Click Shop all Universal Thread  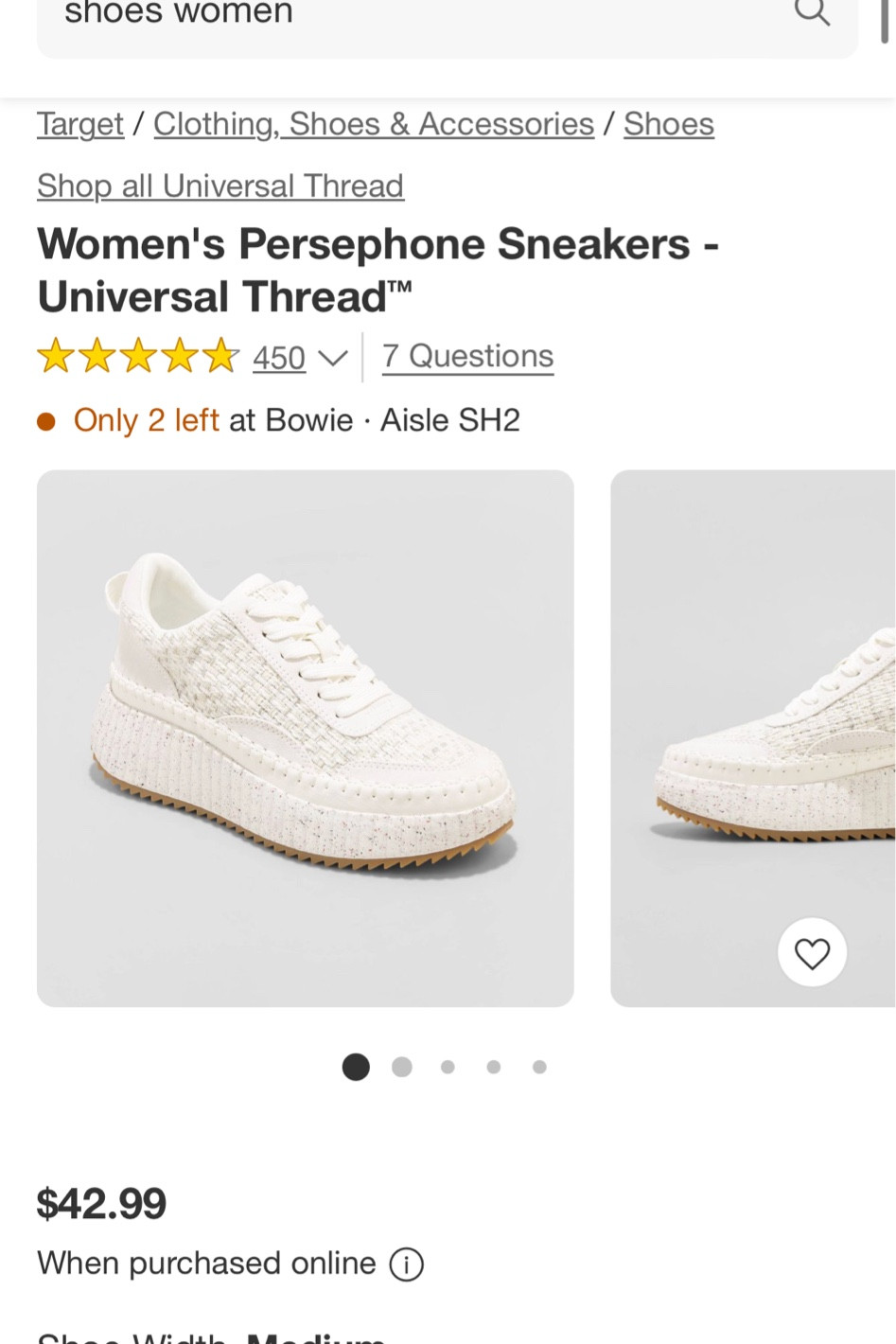[220, 186]
